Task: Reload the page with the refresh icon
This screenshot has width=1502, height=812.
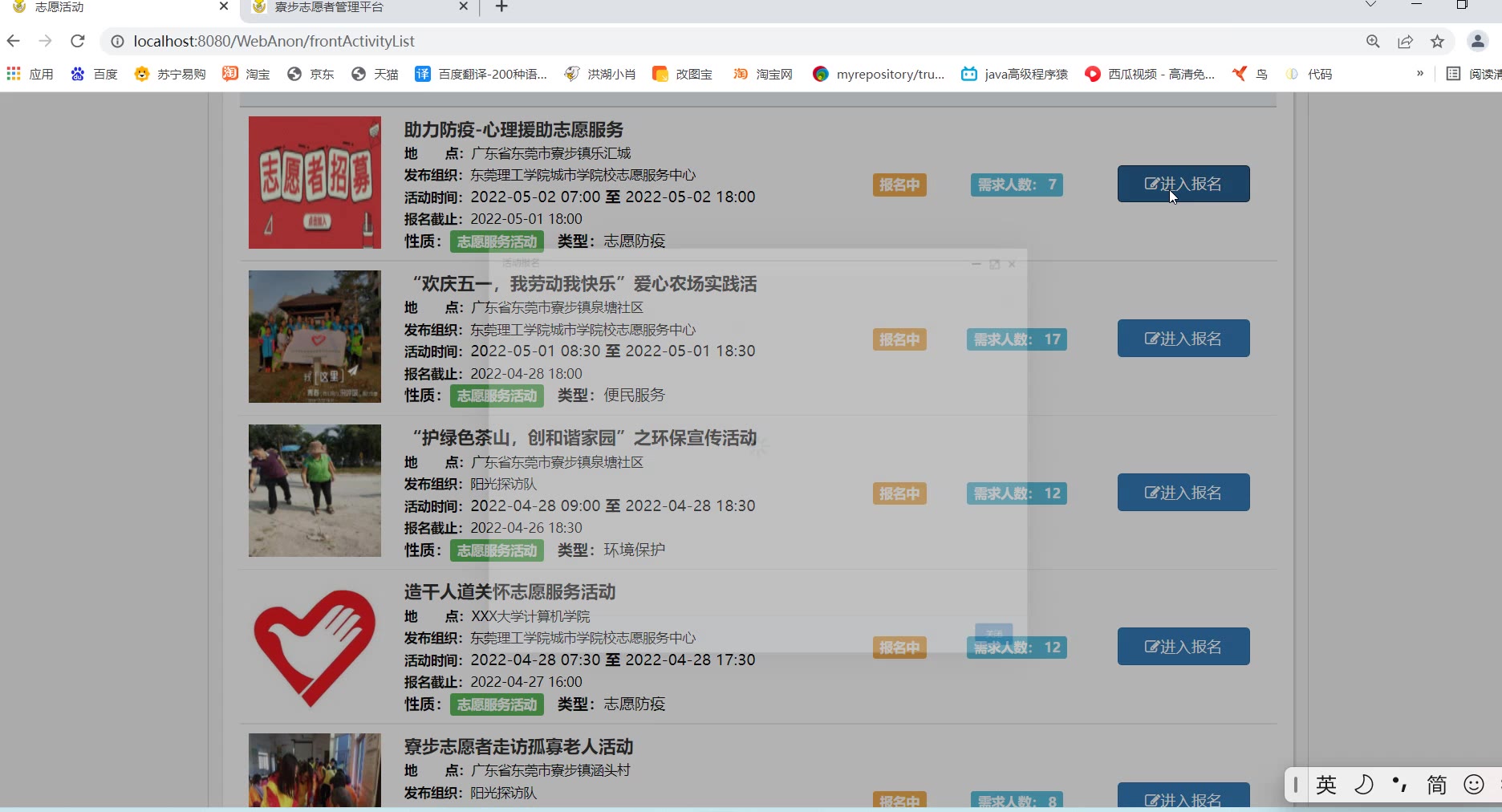Action: coord(78,41)
